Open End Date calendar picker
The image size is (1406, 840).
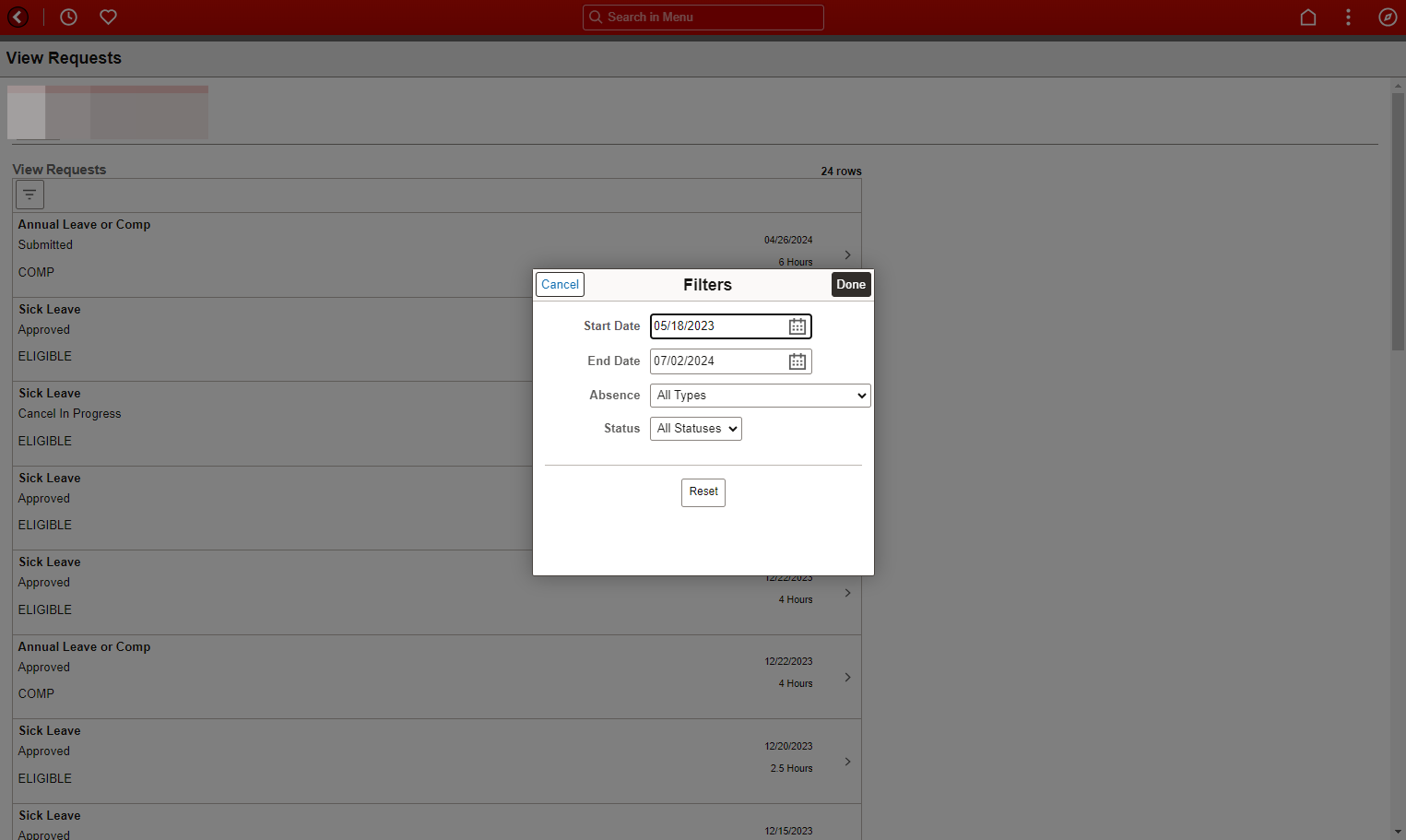(798, 361)
